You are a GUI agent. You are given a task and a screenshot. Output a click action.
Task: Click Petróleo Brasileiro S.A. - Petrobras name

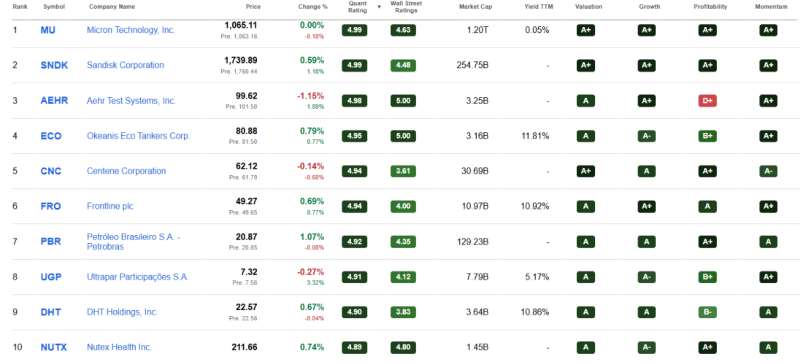coord(134,241)
